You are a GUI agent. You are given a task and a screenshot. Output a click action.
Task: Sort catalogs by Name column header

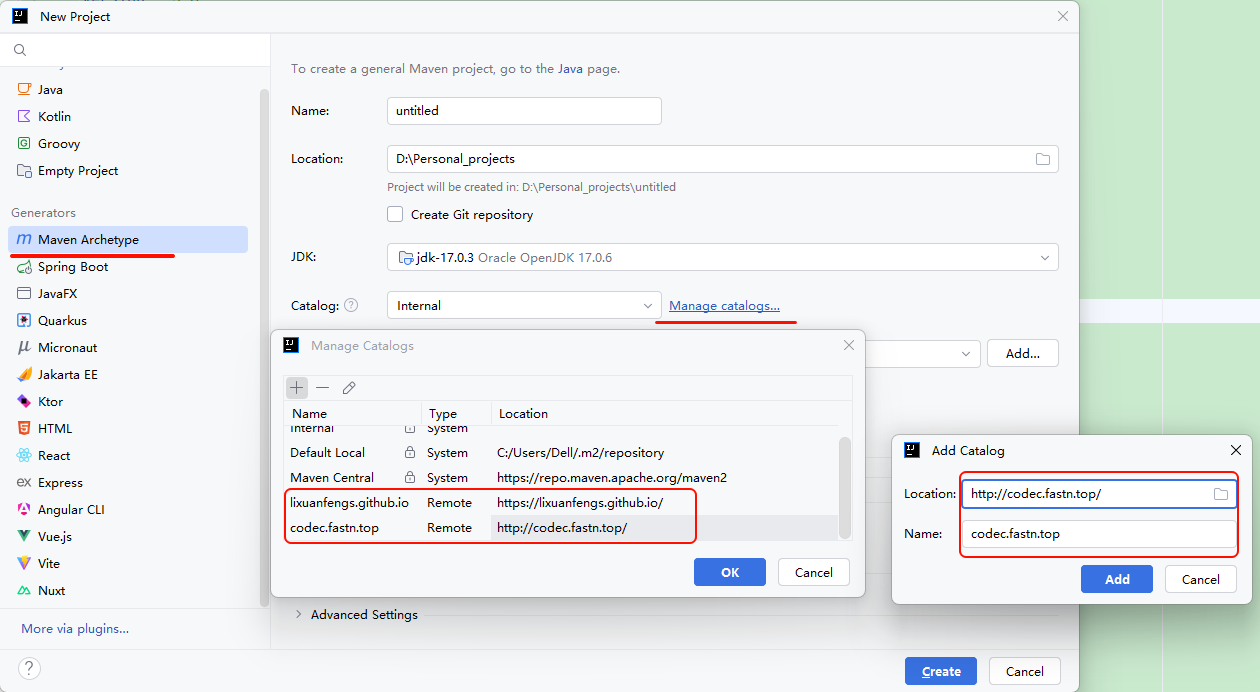[352, 413]
